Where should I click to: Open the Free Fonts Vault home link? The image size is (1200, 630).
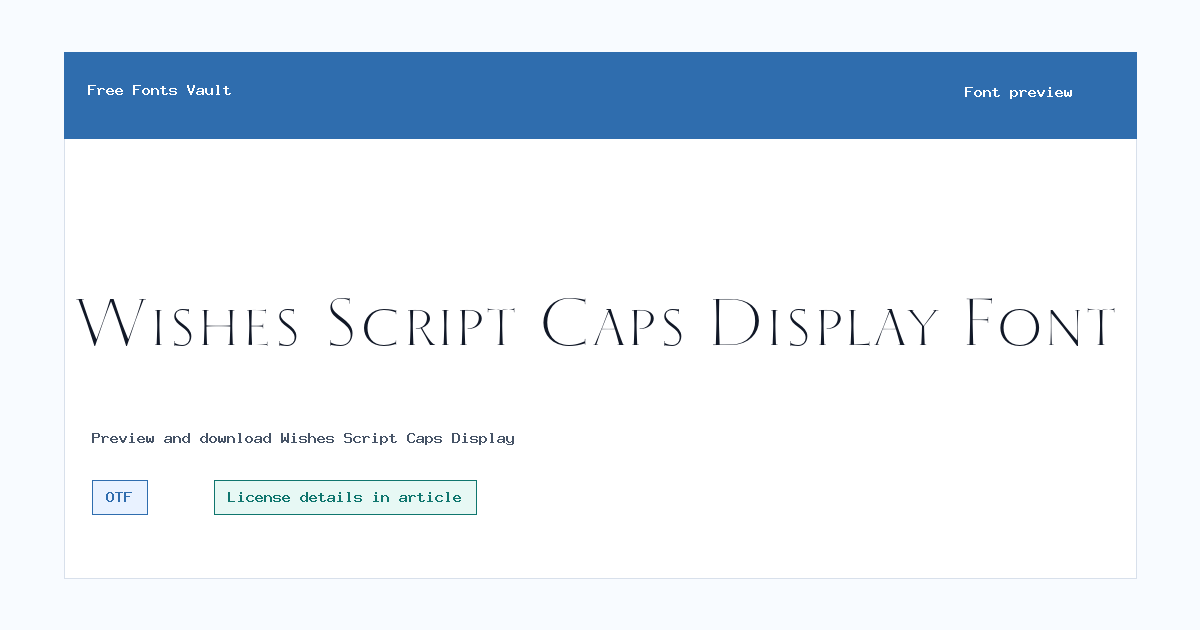(159, 90)
